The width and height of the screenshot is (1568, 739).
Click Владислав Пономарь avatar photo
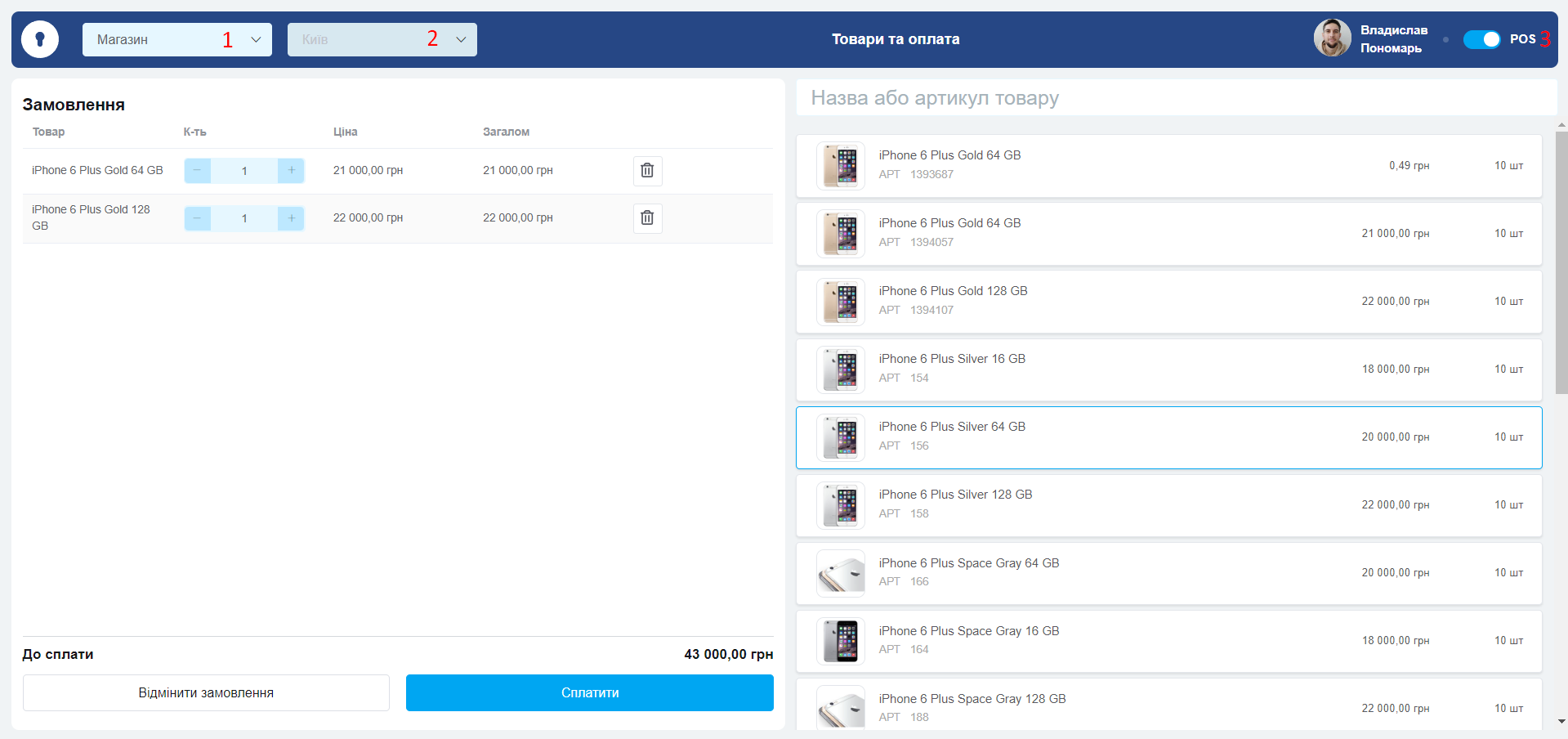coord(1332,38)
